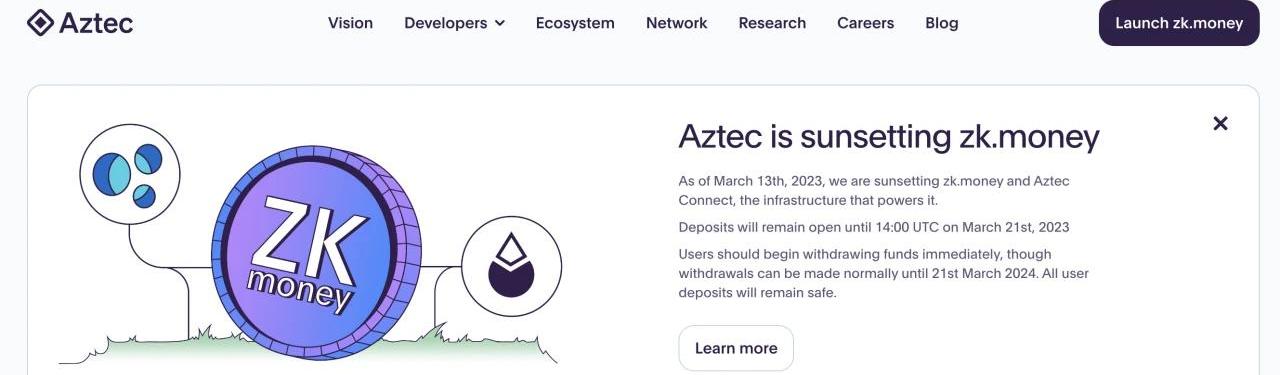Expand the chevron beside Developers

coord(500,23)
